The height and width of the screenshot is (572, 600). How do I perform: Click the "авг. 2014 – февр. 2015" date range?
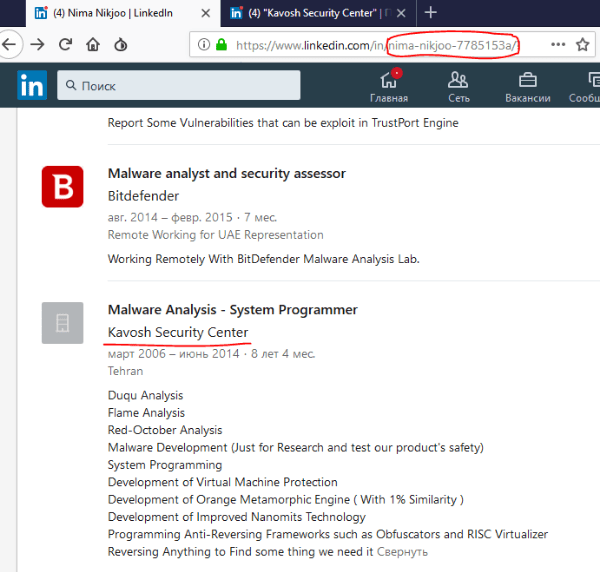pyautogui.click(x=170, y=218)
